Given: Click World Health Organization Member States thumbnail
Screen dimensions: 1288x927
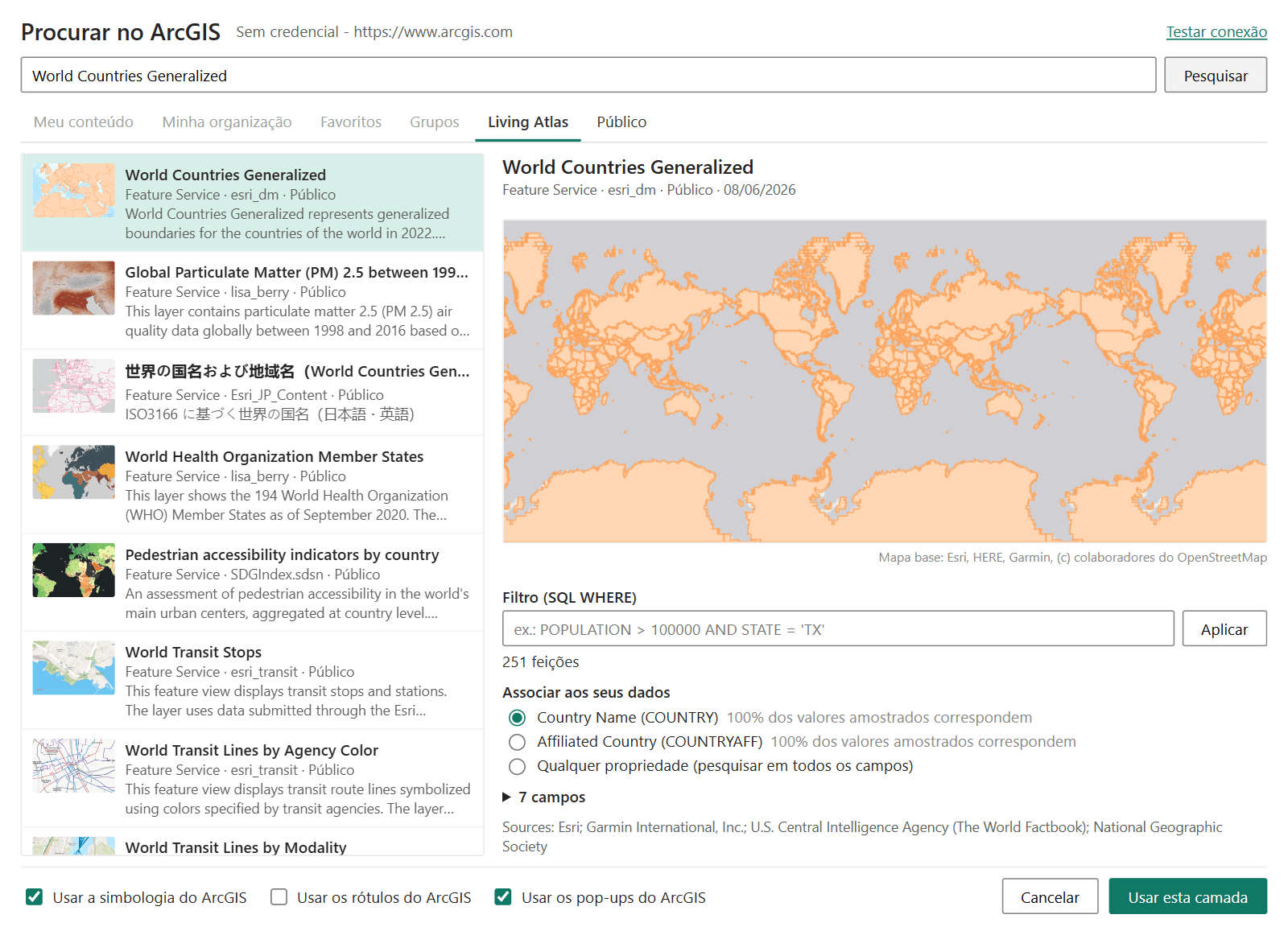Looking at the screenshot, I should pos(74,472).
